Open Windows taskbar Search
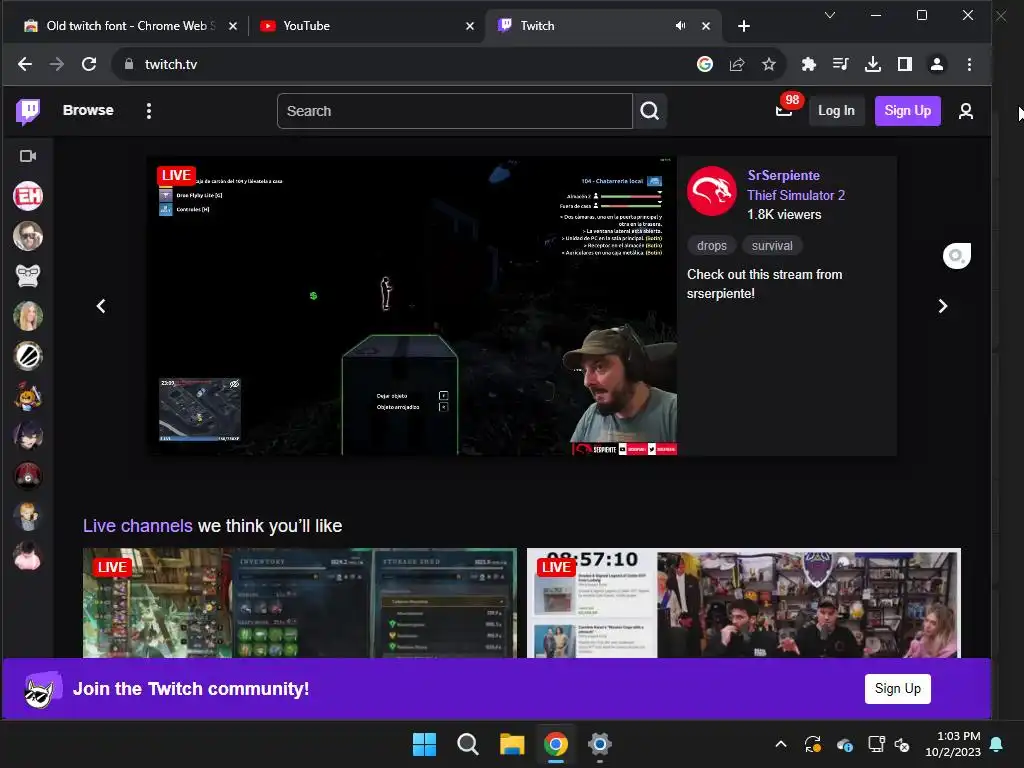 pos(468,744)
